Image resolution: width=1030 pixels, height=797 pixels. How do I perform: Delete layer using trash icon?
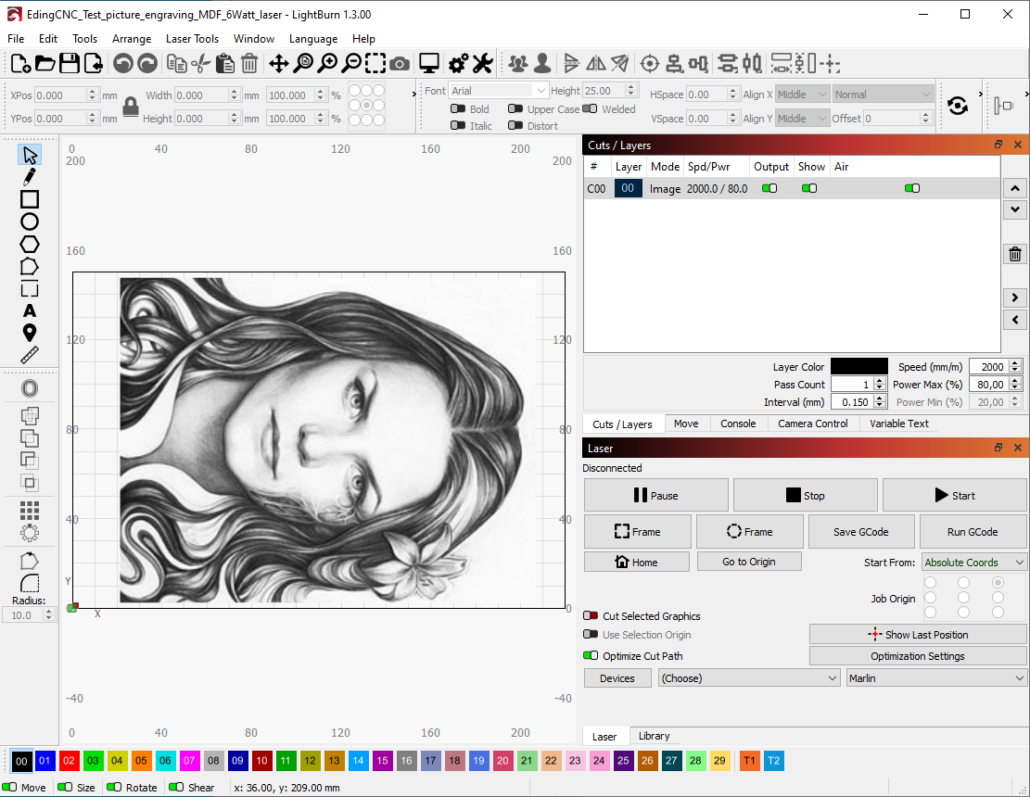coord(1014,254)
